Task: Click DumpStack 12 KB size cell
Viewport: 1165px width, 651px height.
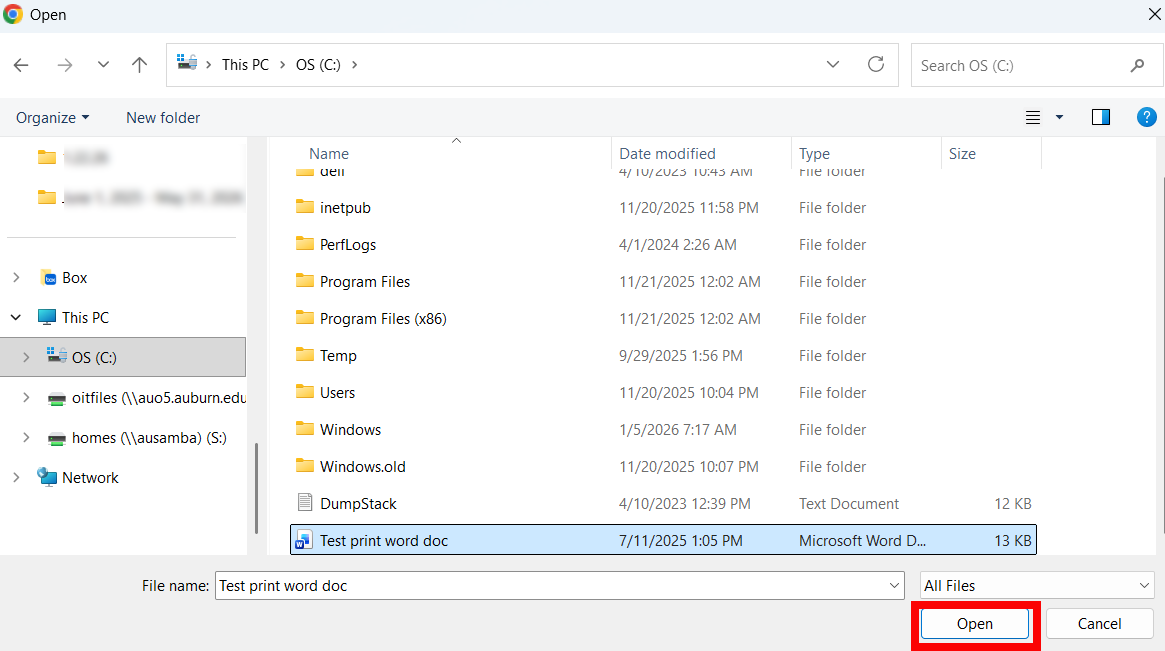Action: [1013, 504]
